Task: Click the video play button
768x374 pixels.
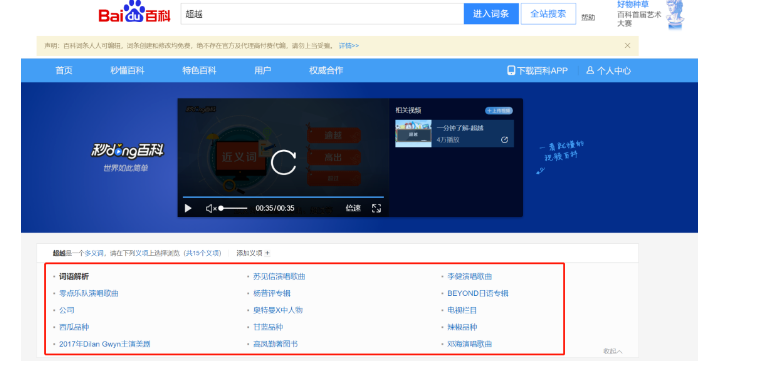Action: click(188, 209)
